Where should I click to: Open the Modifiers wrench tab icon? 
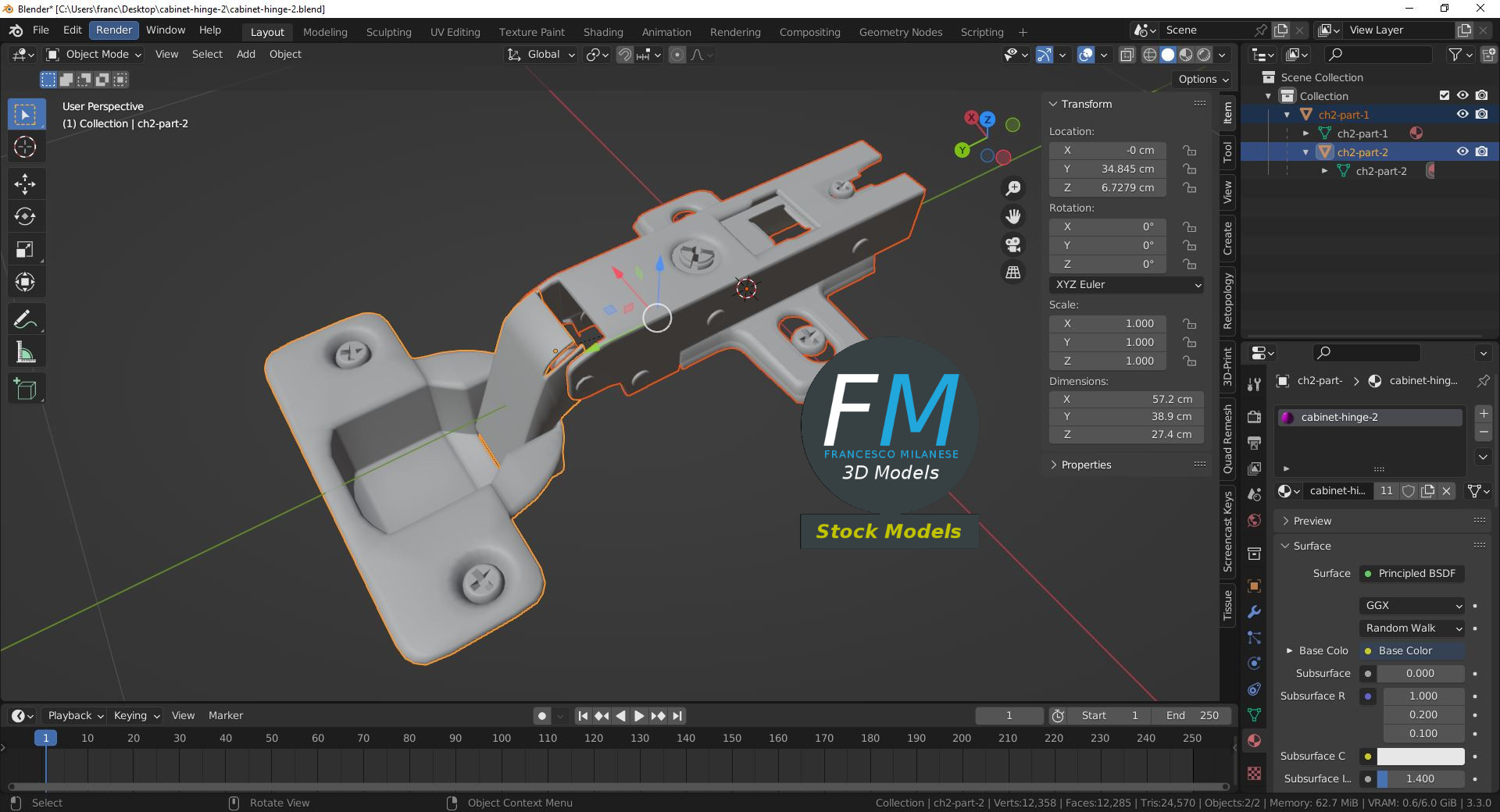click(1254, 612)
